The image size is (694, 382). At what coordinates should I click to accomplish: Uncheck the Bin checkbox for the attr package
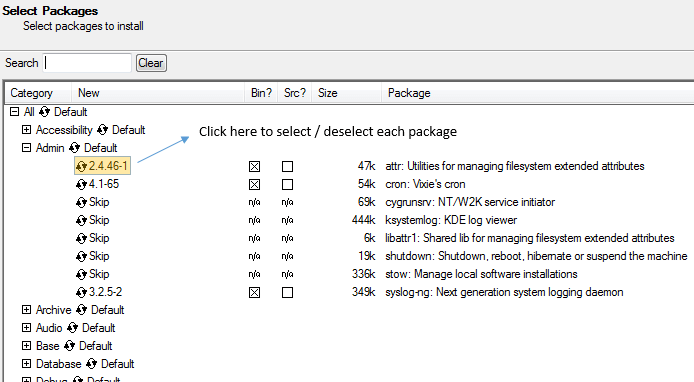click(254, 166)
